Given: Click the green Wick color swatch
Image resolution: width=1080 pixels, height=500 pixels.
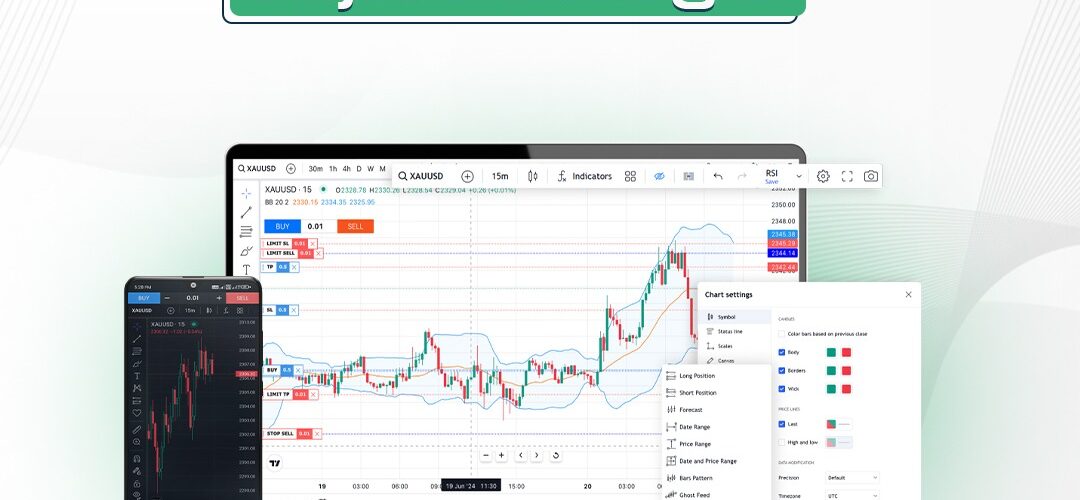Looking at the screenshot, I should 831,388.
